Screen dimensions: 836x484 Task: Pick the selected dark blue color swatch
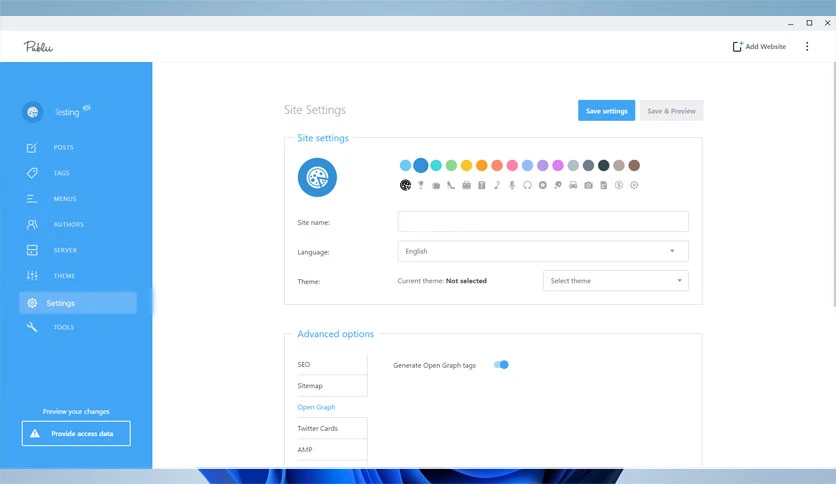click(421, 165)
